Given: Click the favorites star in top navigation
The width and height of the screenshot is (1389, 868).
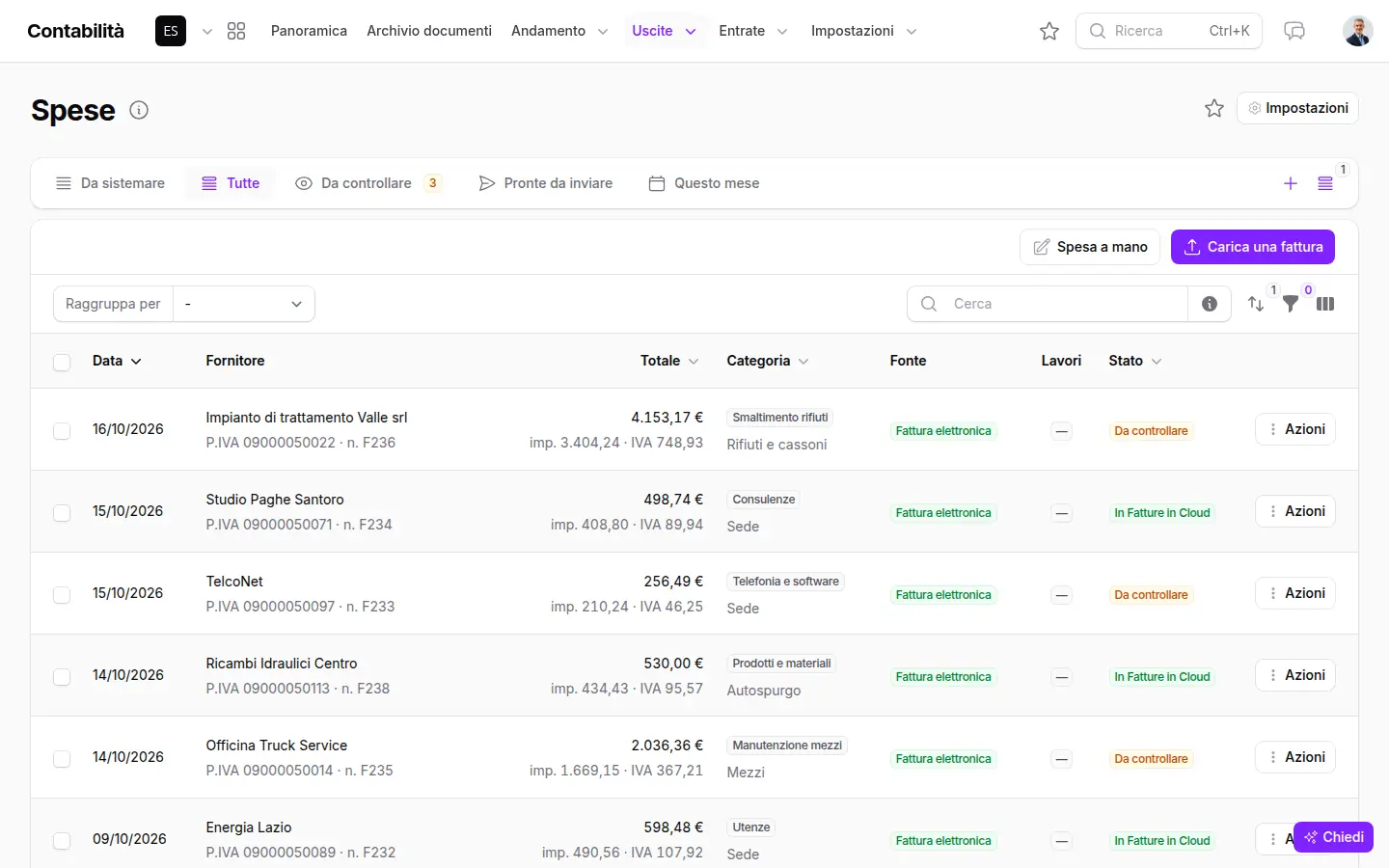Looking at the screenshot, I should tap(1049, 31).
